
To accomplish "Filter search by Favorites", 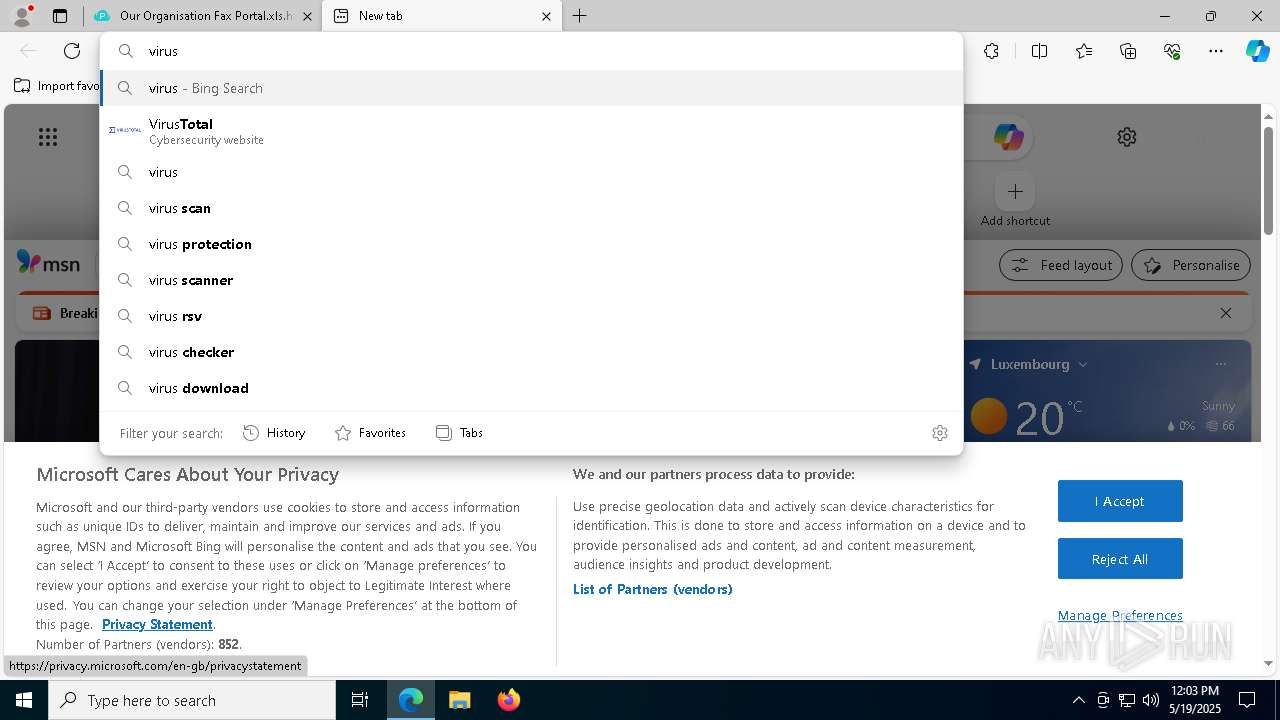I will click(x=370, y=433).
